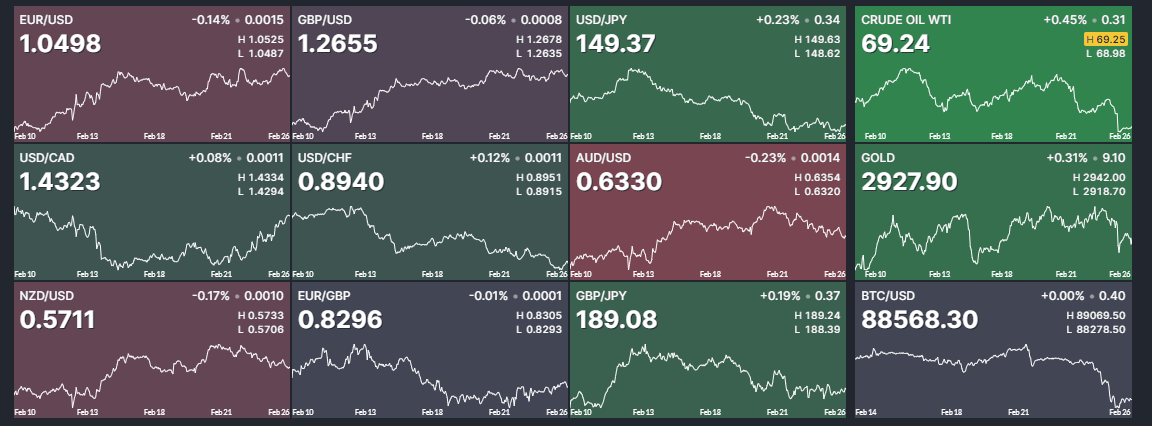Viewport: 1152px width, 426px height.
Task: Open the NZD/USD sparkline chart
Action: 152,374
